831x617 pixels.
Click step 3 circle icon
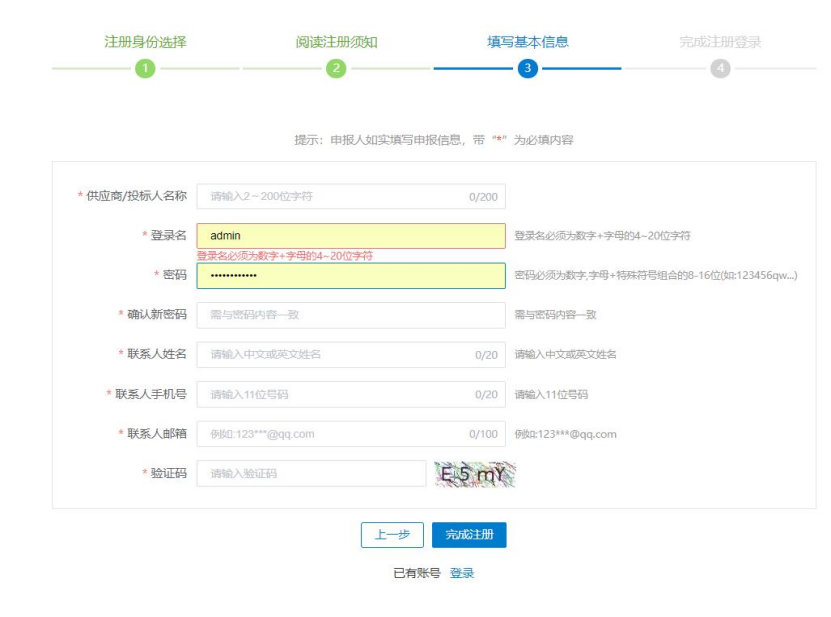528,68
